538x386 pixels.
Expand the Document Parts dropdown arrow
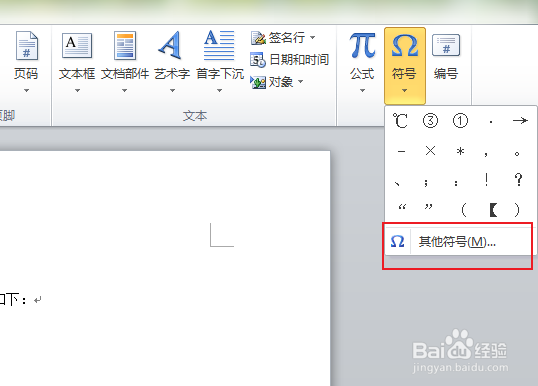[x=125, y=91]
